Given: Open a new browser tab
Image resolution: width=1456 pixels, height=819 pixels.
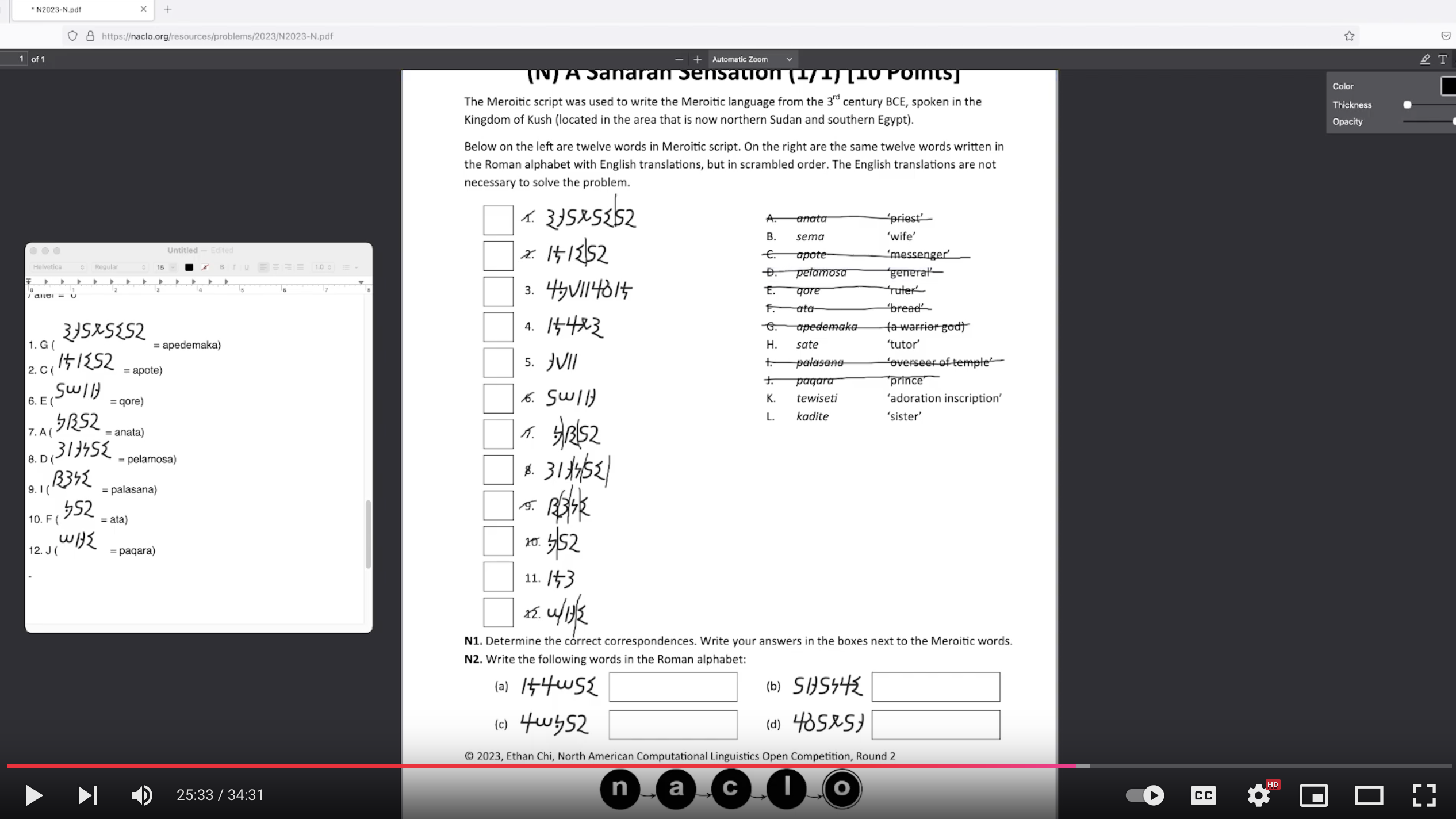Looking at the screenshot, I should [168, 10].
